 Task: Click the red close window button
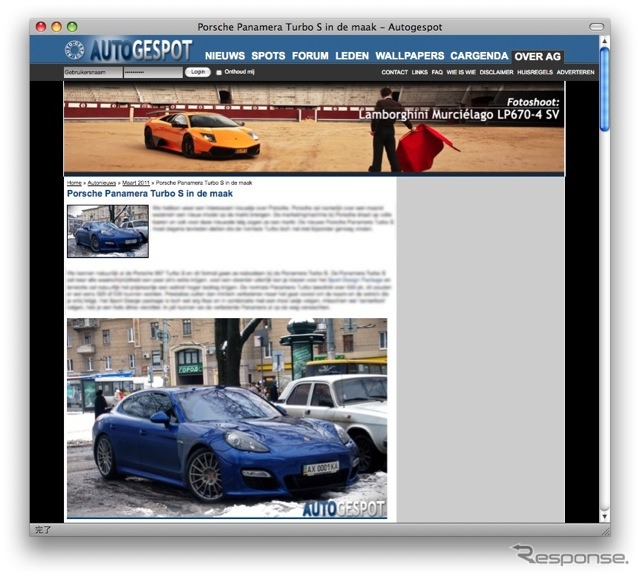(x=41, y=27)
